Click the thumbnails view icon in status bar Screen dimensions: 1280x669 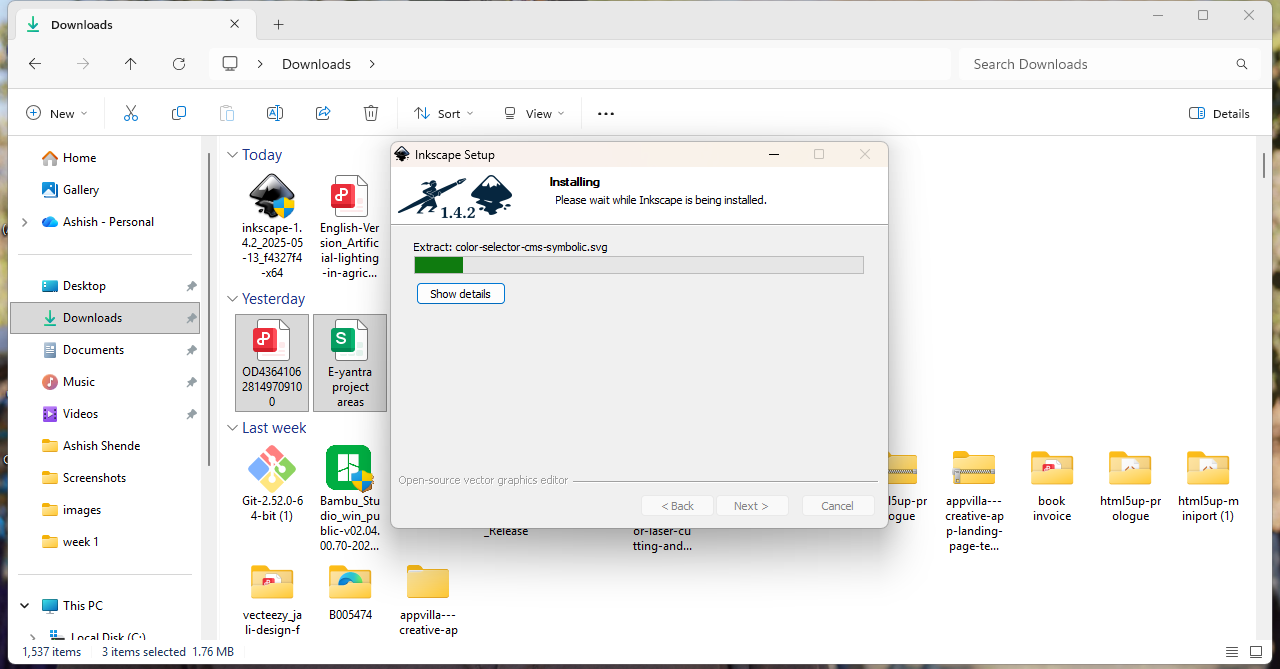tap(1256, 652)
